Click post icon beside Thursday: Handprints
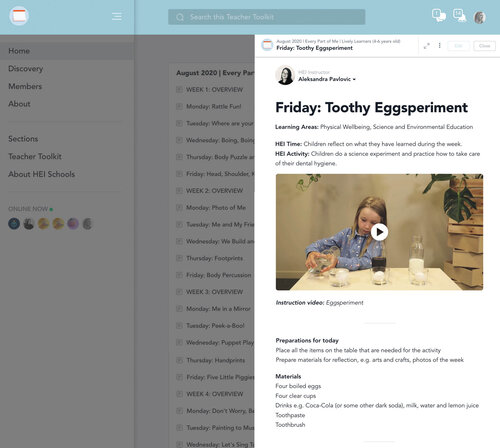This screenshot has height=448, width=500. (x=179, y=360)
